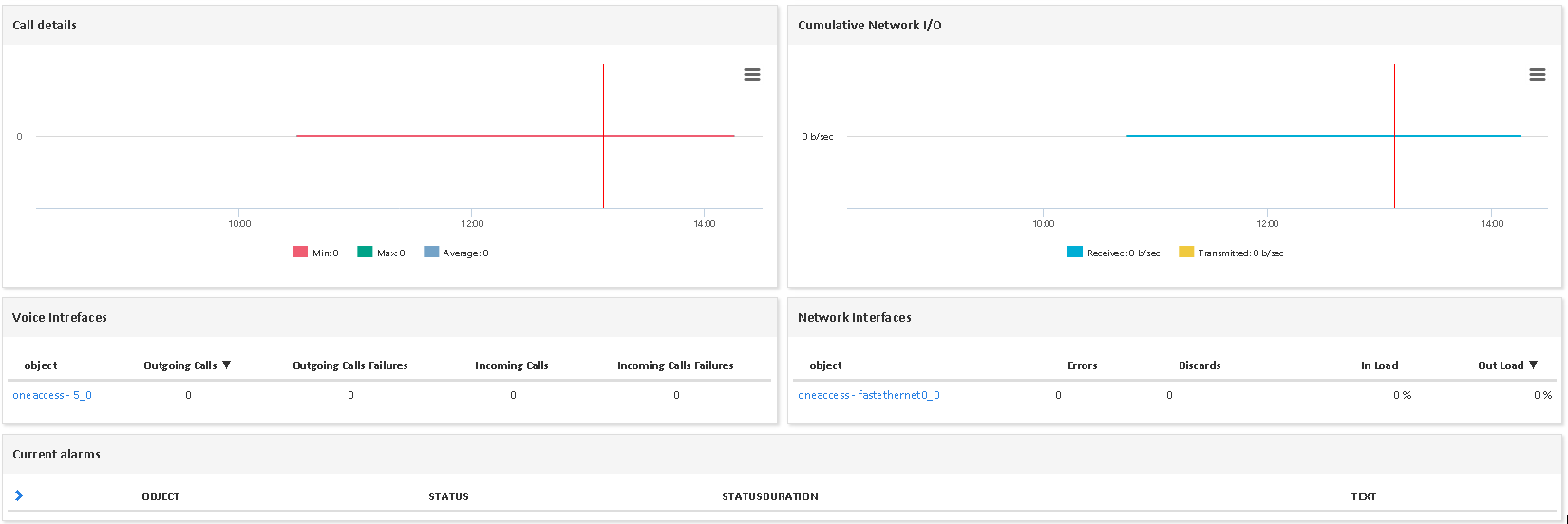Sort by Outgoing Calls column arrow
This screenshot has height=524, width=1568.
click(x=226, y=365)
